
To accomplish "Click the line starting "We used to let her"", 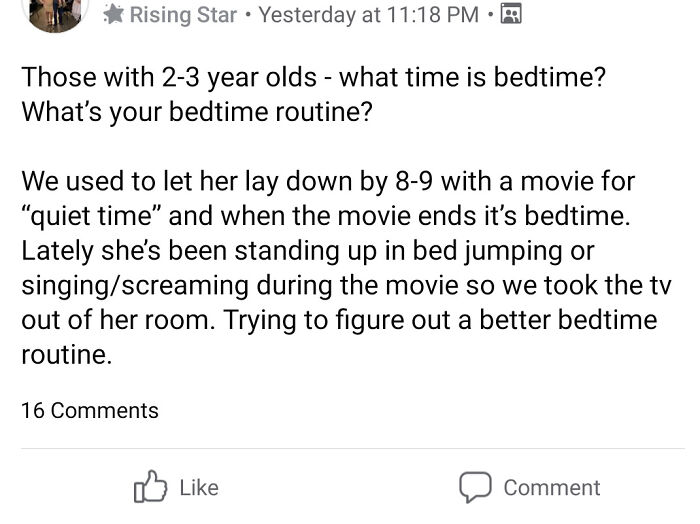I will click(x=328, y=182).
